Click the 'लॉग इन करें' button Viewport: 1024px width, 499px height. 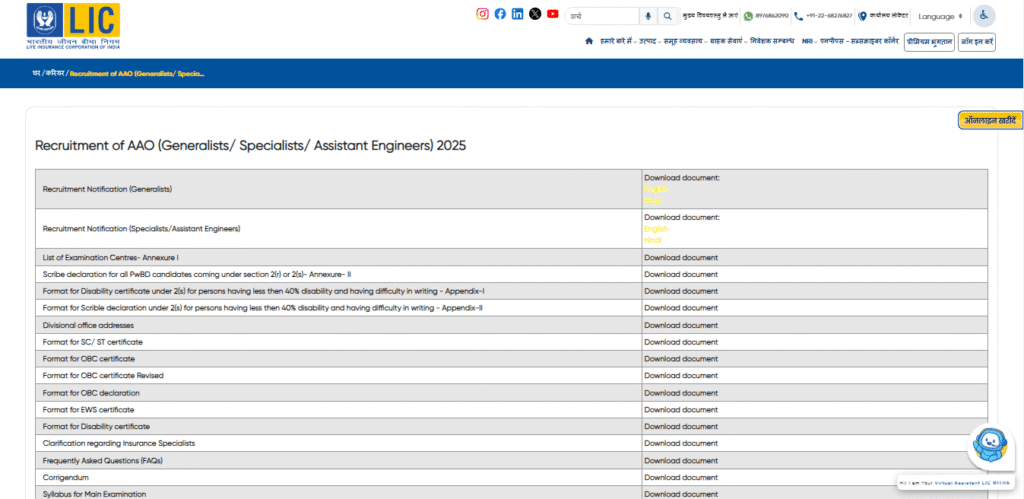coord(976,42)
